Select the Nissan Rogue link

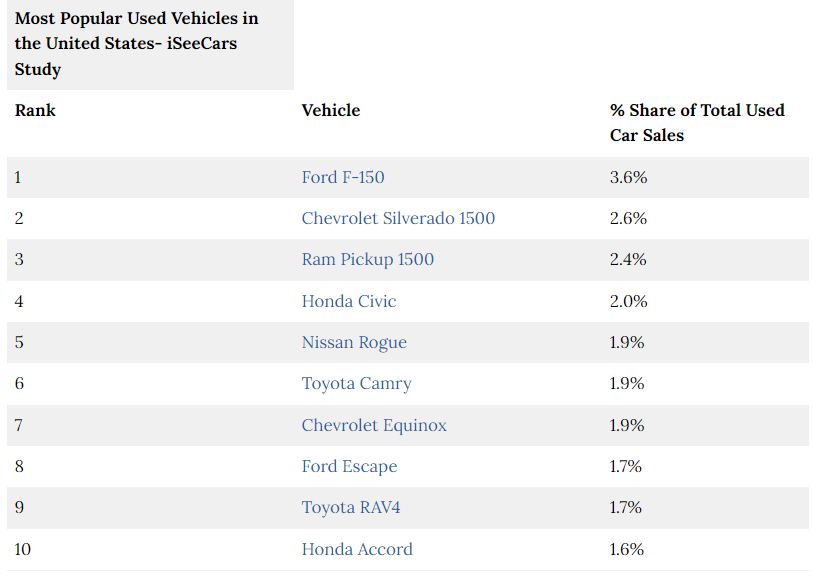pos(354,342)
